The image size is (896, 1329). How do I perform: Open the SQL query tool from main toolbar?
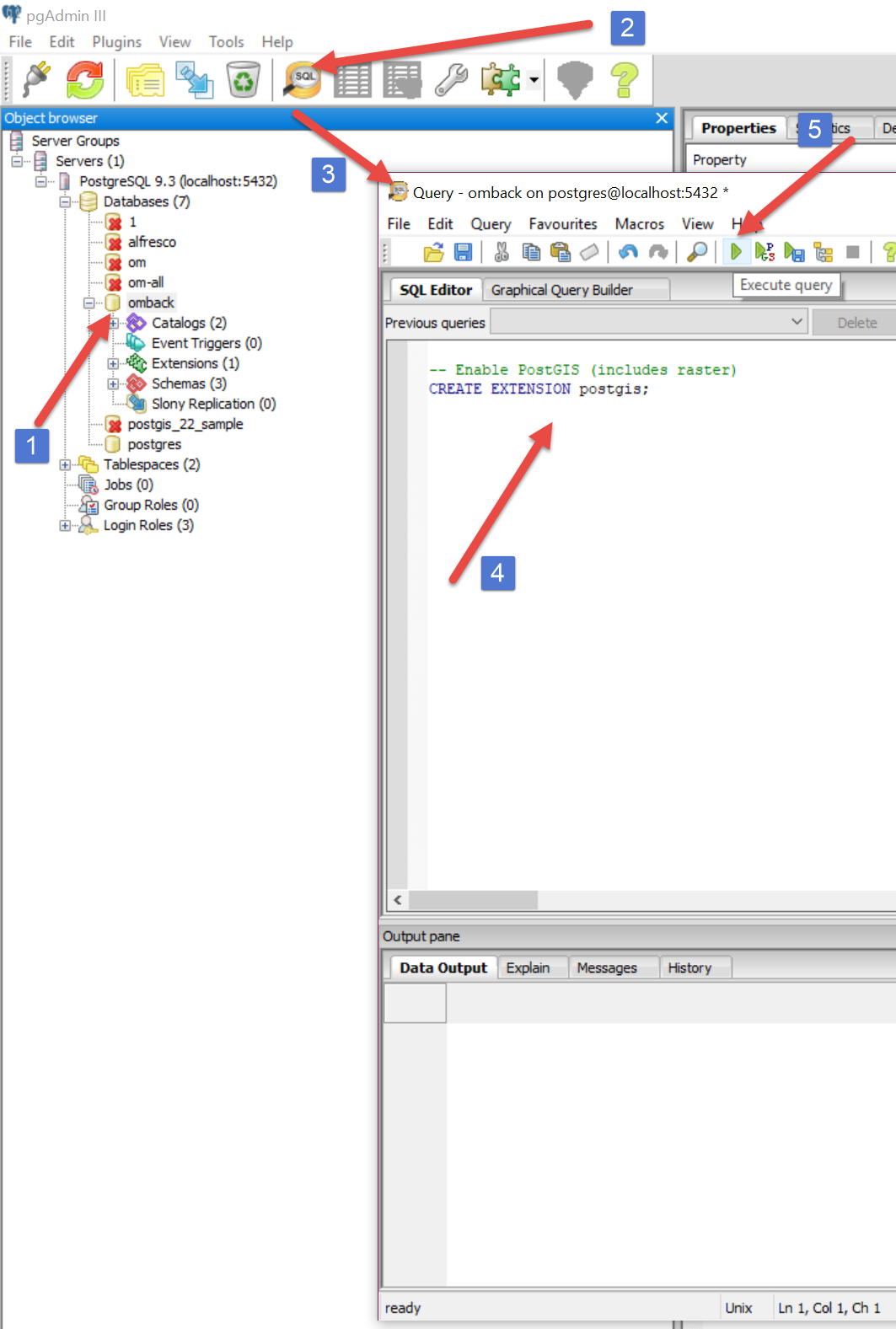(302, 80)
